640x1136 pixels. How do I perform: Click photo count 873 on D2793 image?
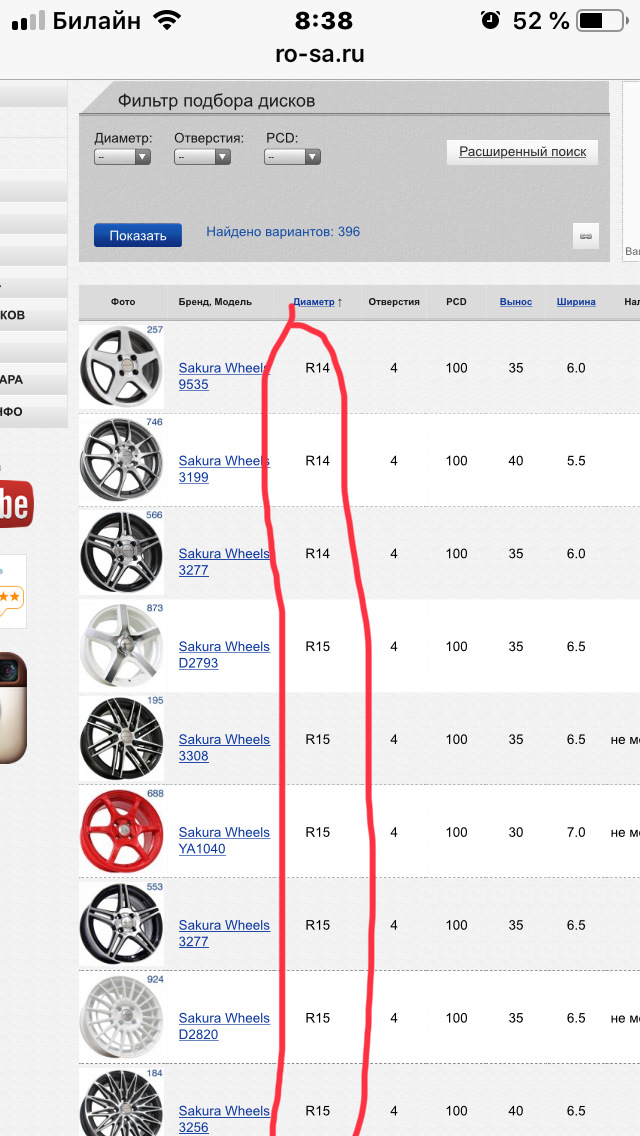coord(154,608)
